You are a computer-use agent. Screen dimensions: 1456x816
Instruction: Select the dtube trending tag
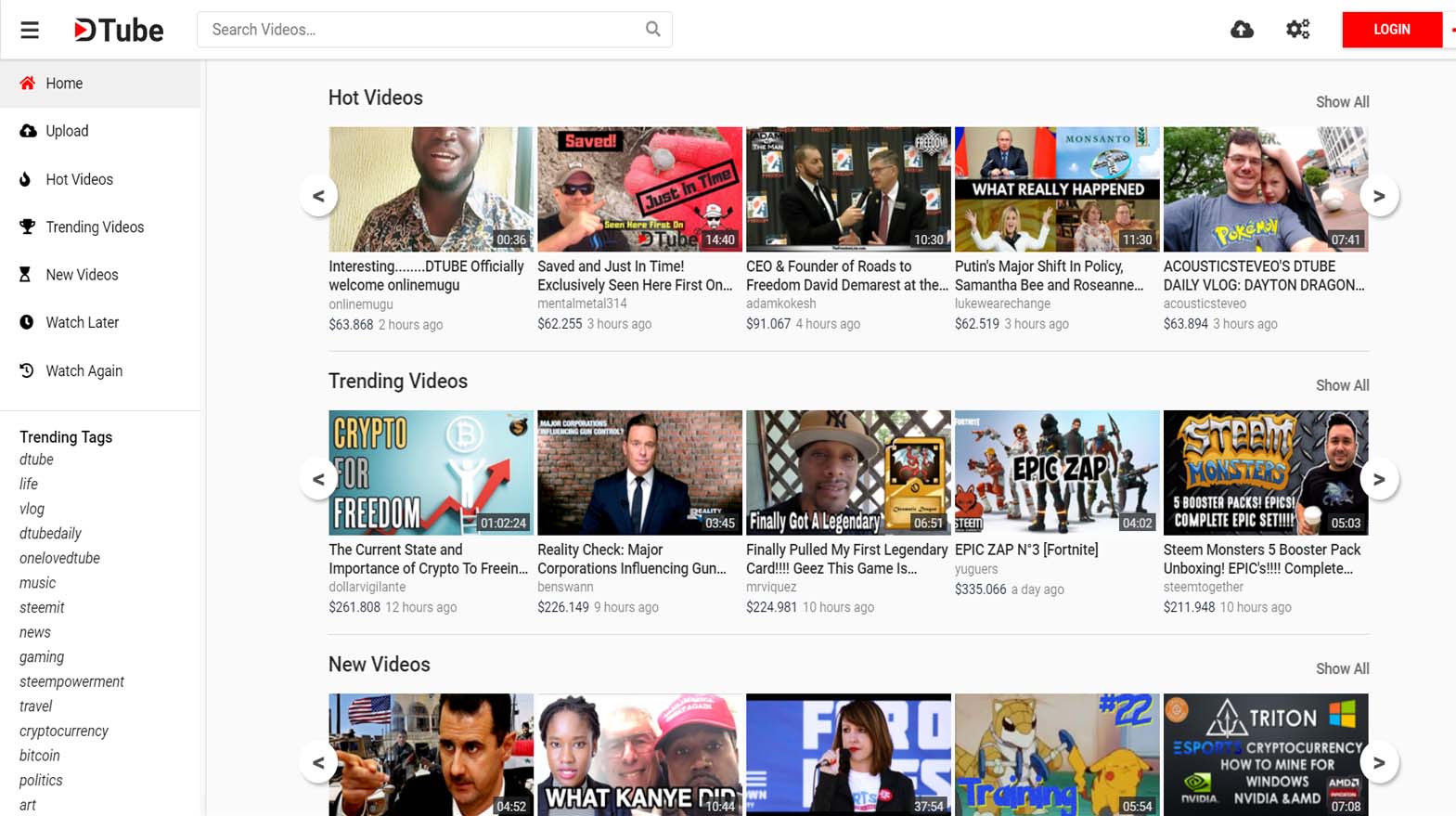point(36,460)
